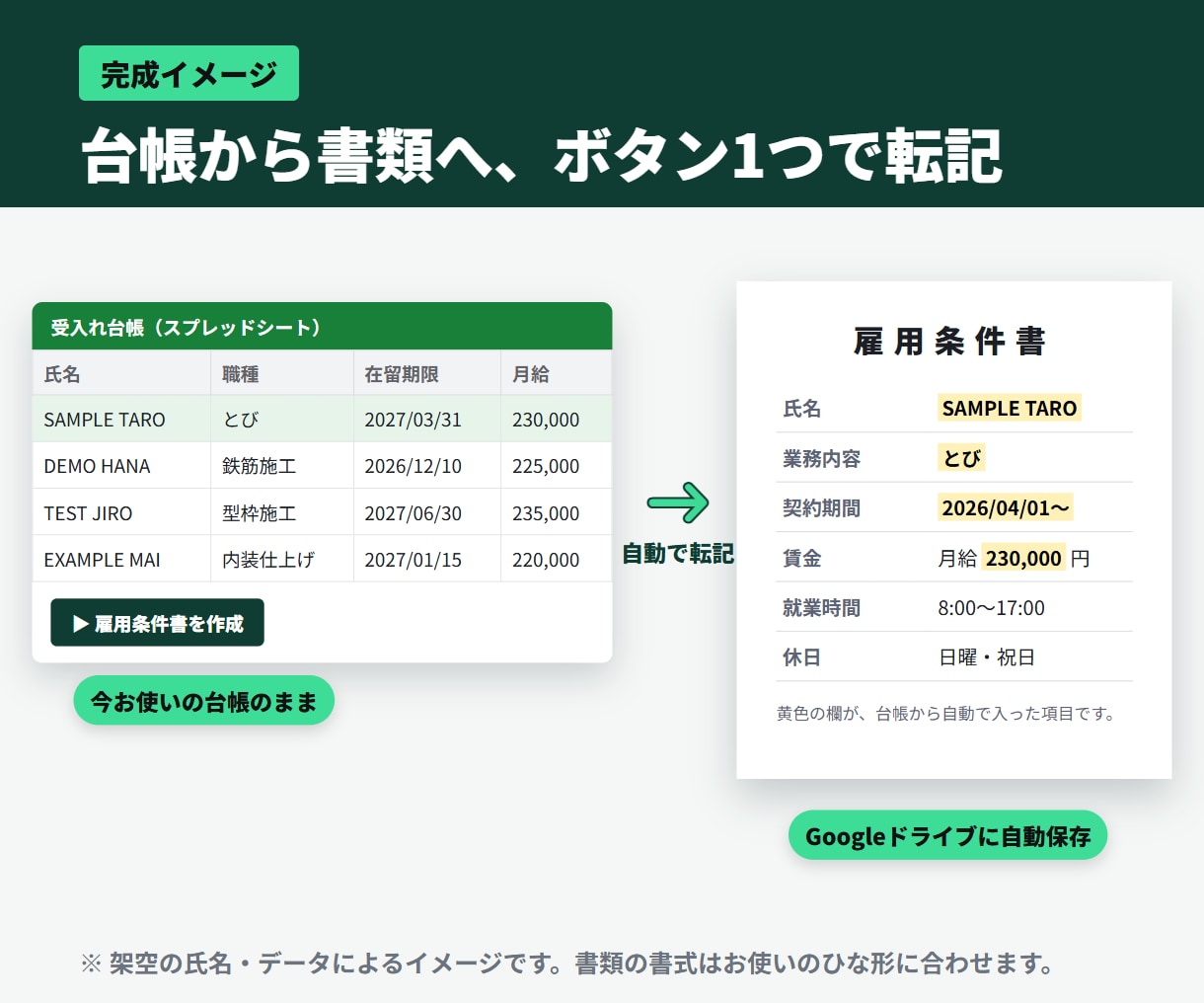This screenshot has width=1204, height=1003.
Task: Click the 雇用条件書を作成 button
Action: 157,623
